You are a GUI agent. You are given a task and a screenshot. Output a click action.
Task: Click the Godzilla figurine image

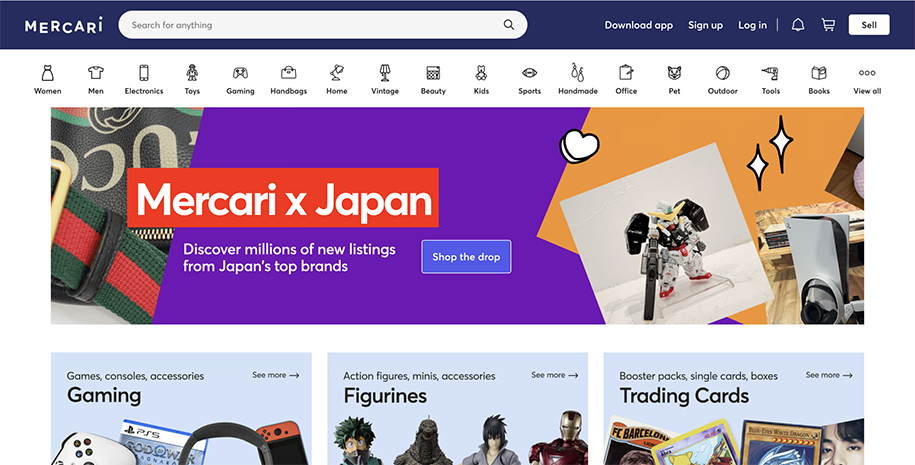point(424,442)
